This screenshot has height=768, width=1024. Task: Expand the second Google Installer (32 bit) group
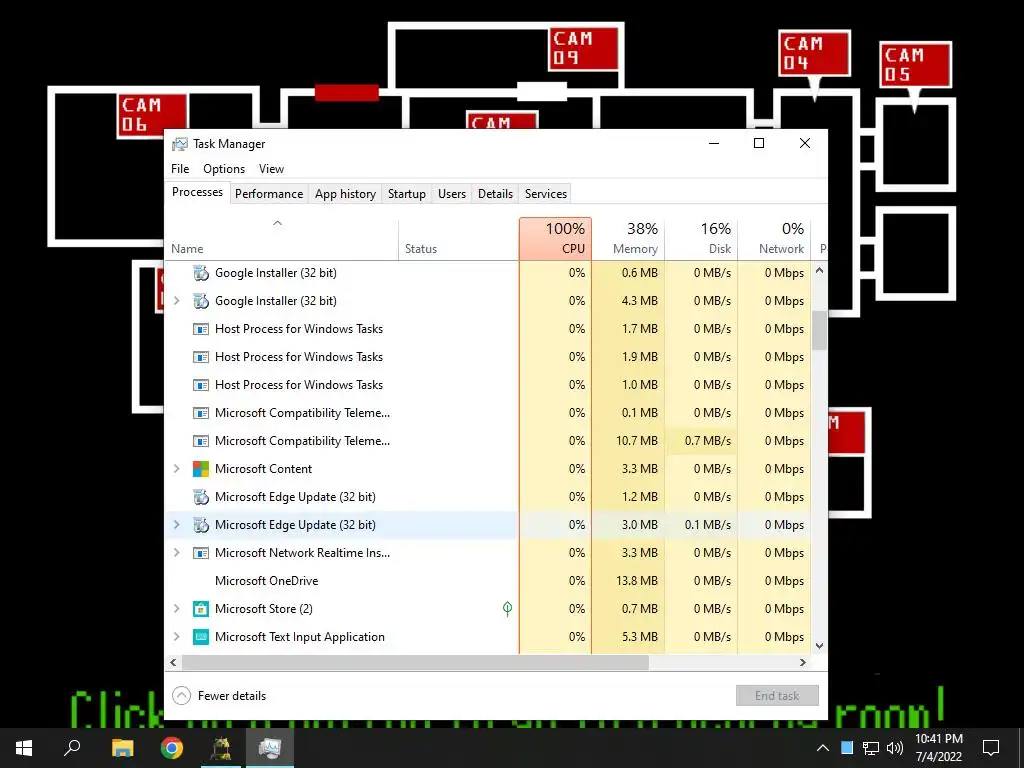point(176,301)
